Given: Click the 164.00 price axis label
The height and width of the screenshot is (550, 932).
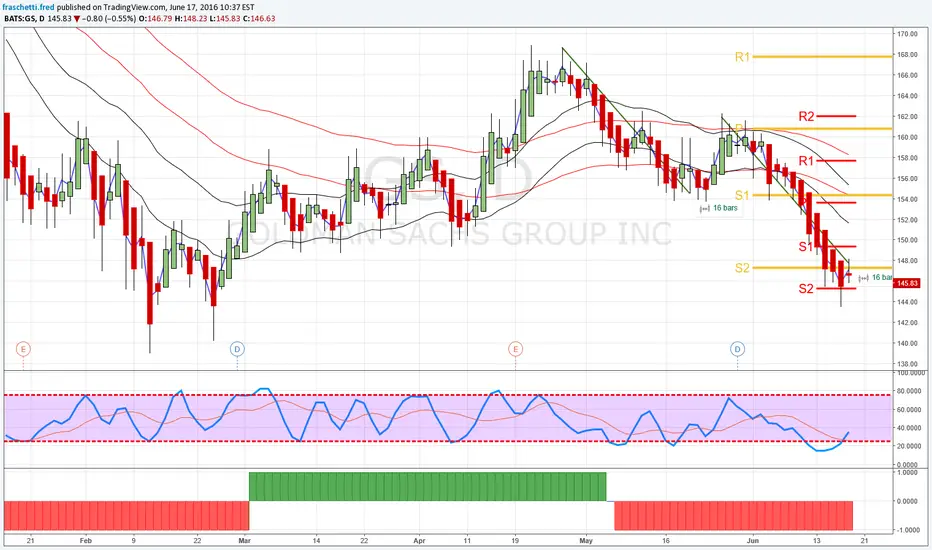Looking at the screenshot, I should point(908,96).
